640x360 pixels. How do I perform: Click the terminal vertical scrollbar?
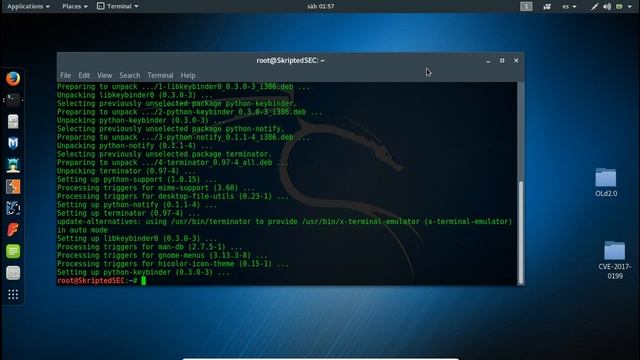(x=520, y=232)
